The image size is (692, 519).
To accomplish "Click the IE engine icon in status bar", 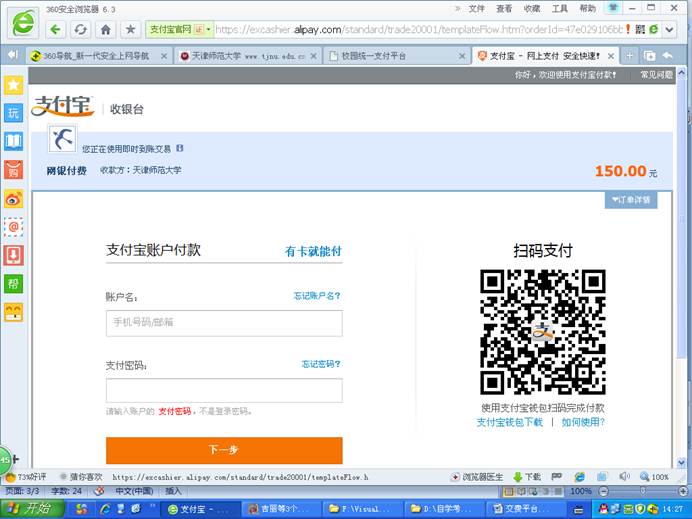I will pyautogui.click(x=579, y=477).
